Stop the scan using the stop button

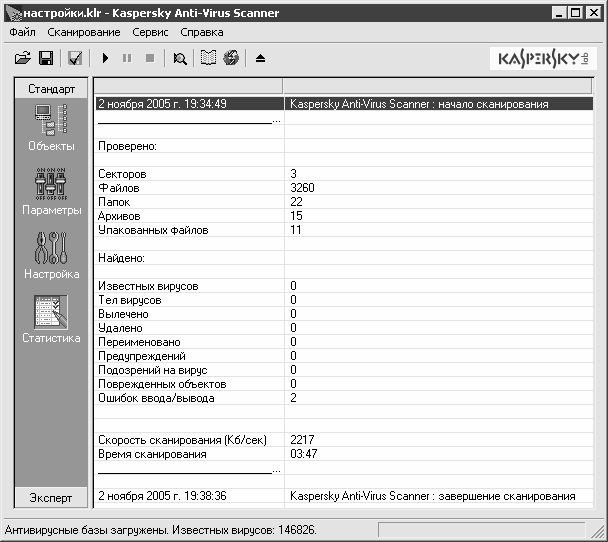point(149,59)
